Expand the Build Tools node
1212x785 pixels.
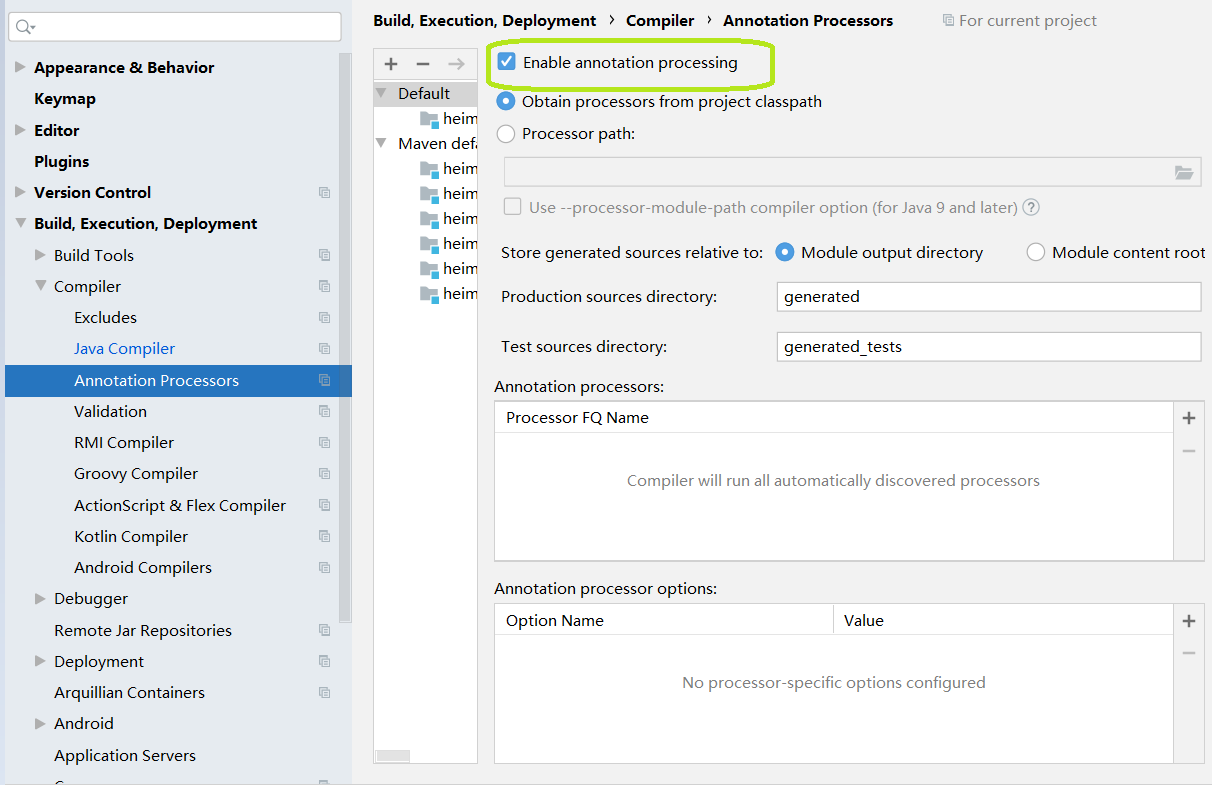[41, 255]
